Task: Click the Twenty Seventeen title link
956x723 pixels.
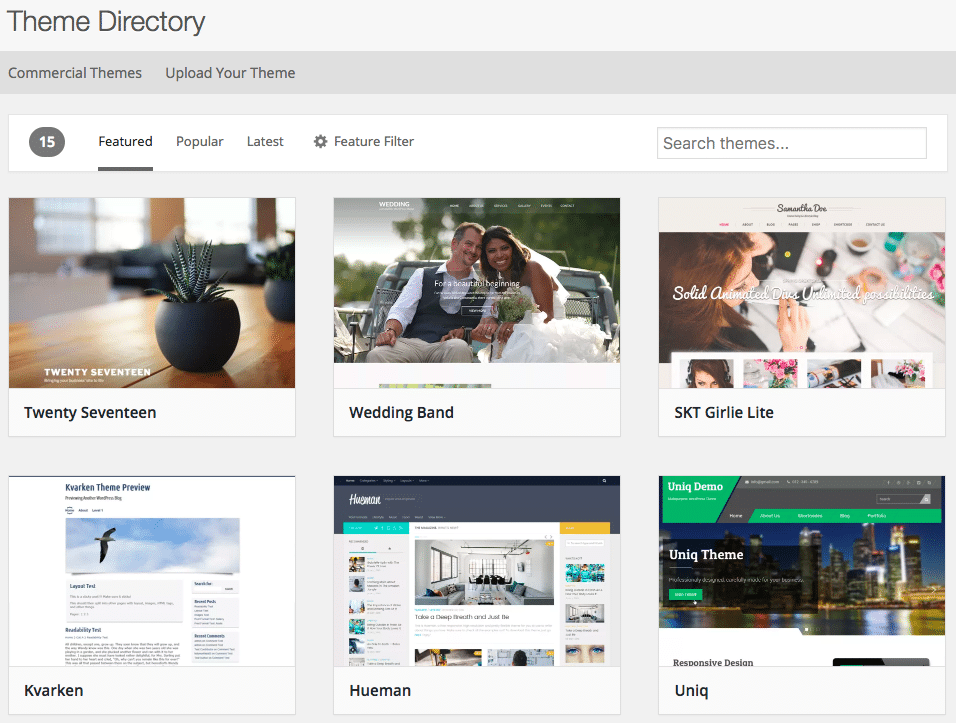Action: pyautogui.click(x=91, y=412)
